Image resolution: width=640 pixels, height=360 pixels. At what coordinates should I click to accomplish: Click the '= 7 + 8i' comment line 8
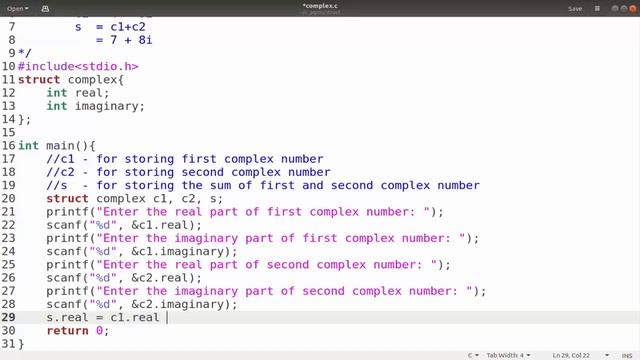tap(124, 40)
